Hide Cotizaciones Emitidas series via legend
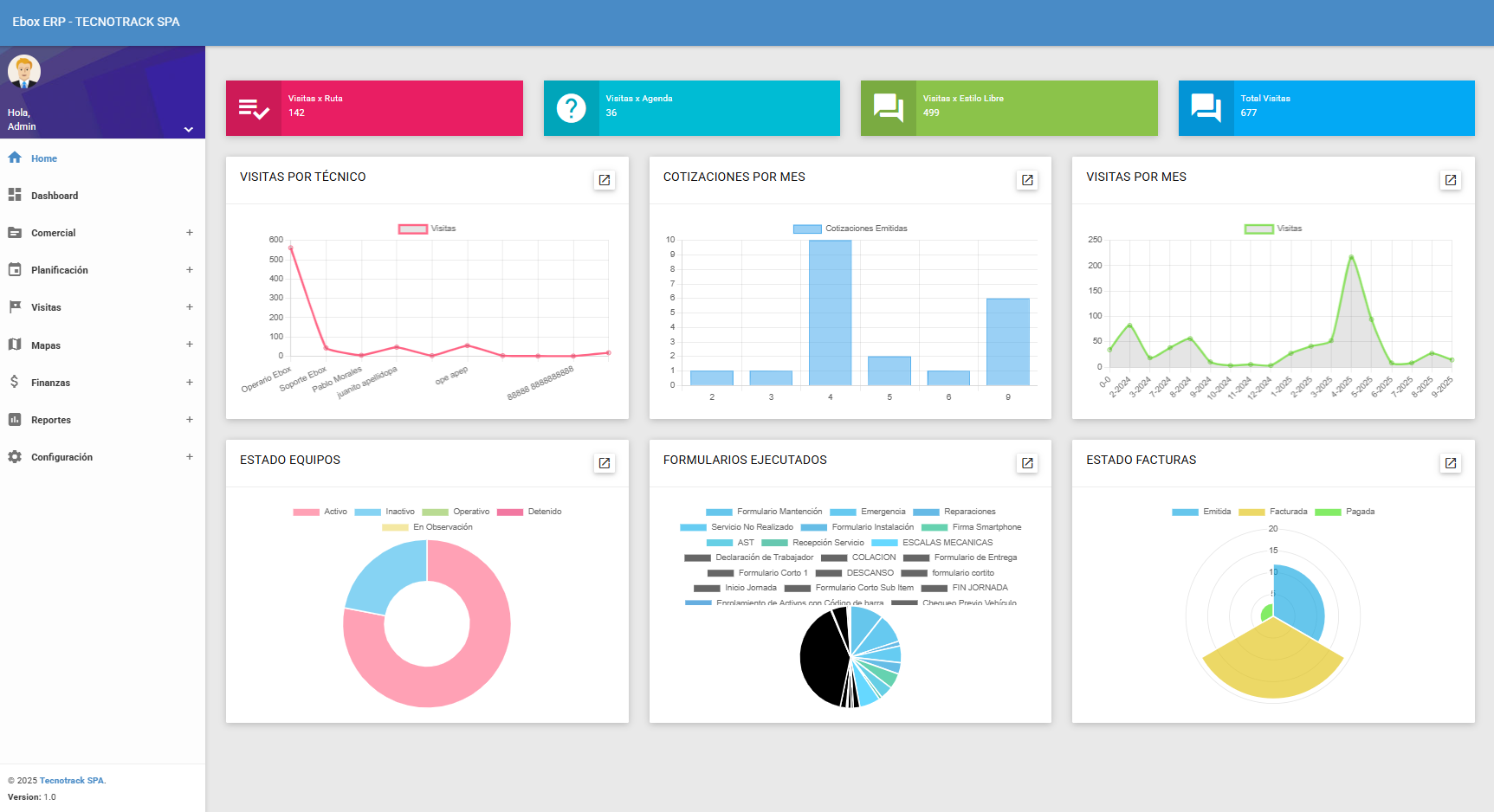 [850, 229]
